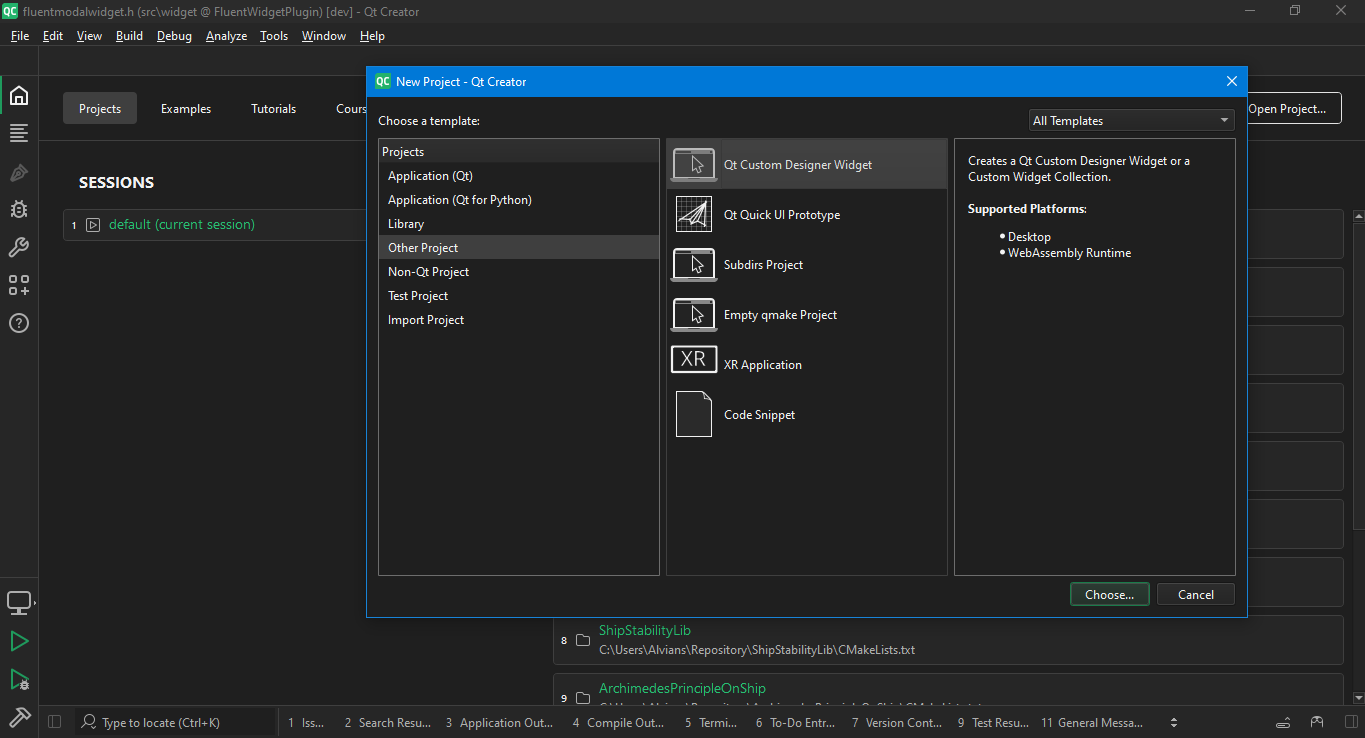Click the Choose... button

(1109, 594)
